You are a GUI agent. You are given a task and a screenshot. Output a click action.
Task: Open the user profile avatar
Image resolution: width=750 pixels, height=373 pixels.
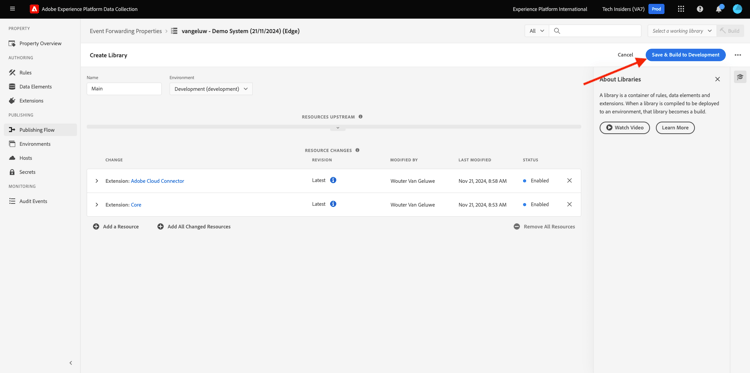coord(737,9)
